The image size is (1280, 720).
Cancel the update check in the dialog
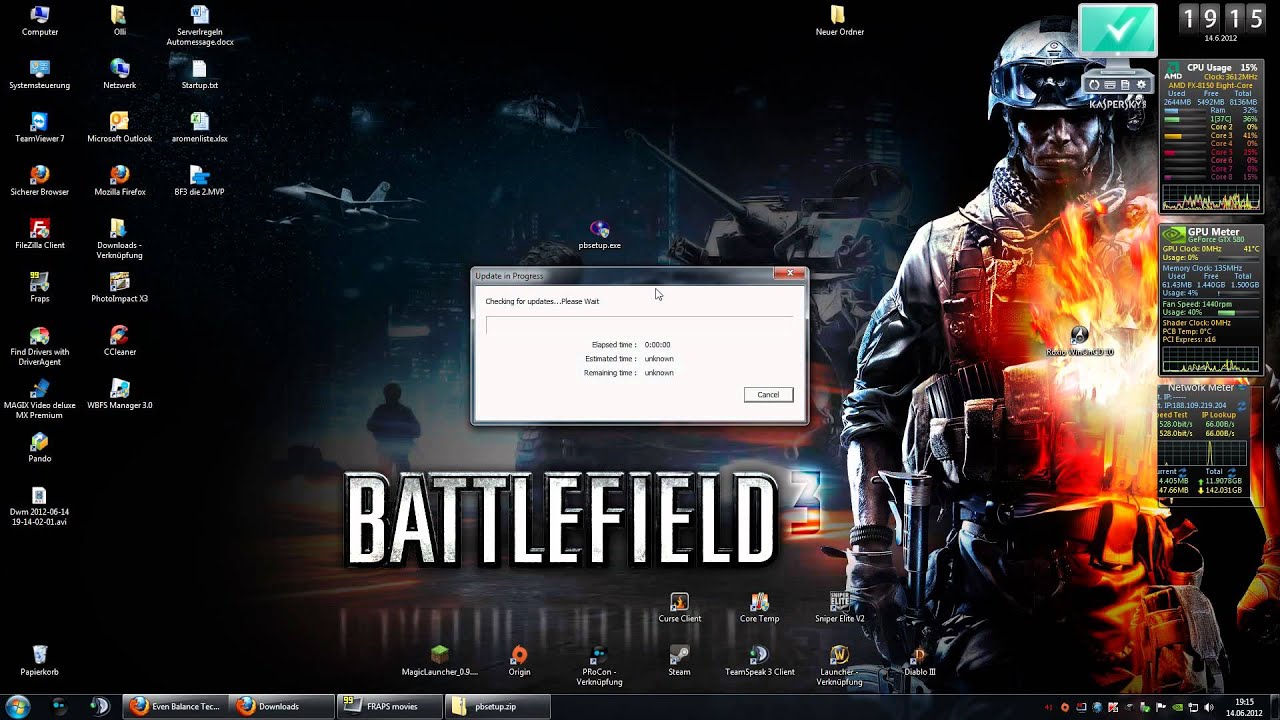tap(768, 394)
